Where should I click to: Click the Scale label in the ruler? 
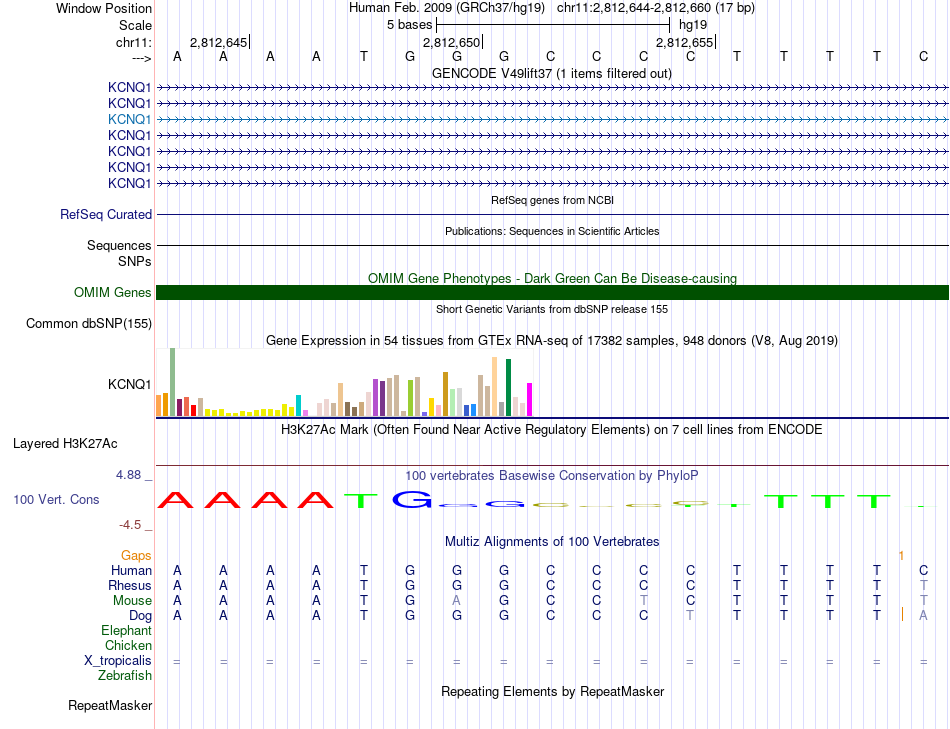pyautogui.click(x=135, y=25)
